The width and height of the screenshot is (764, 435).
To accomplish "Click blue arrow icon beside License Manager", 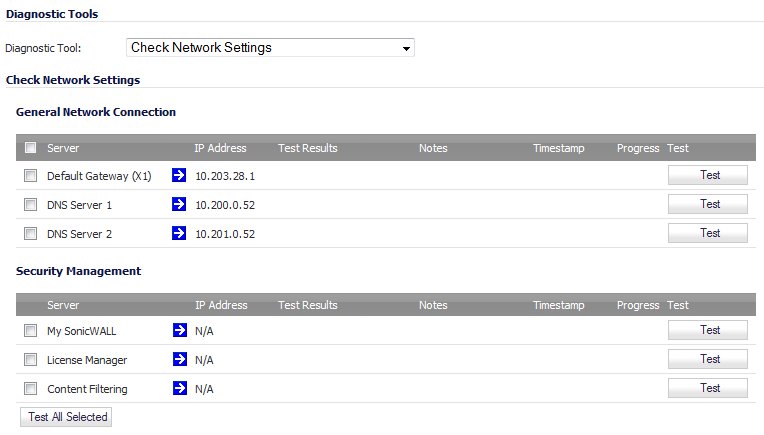I will coord(180,359).
